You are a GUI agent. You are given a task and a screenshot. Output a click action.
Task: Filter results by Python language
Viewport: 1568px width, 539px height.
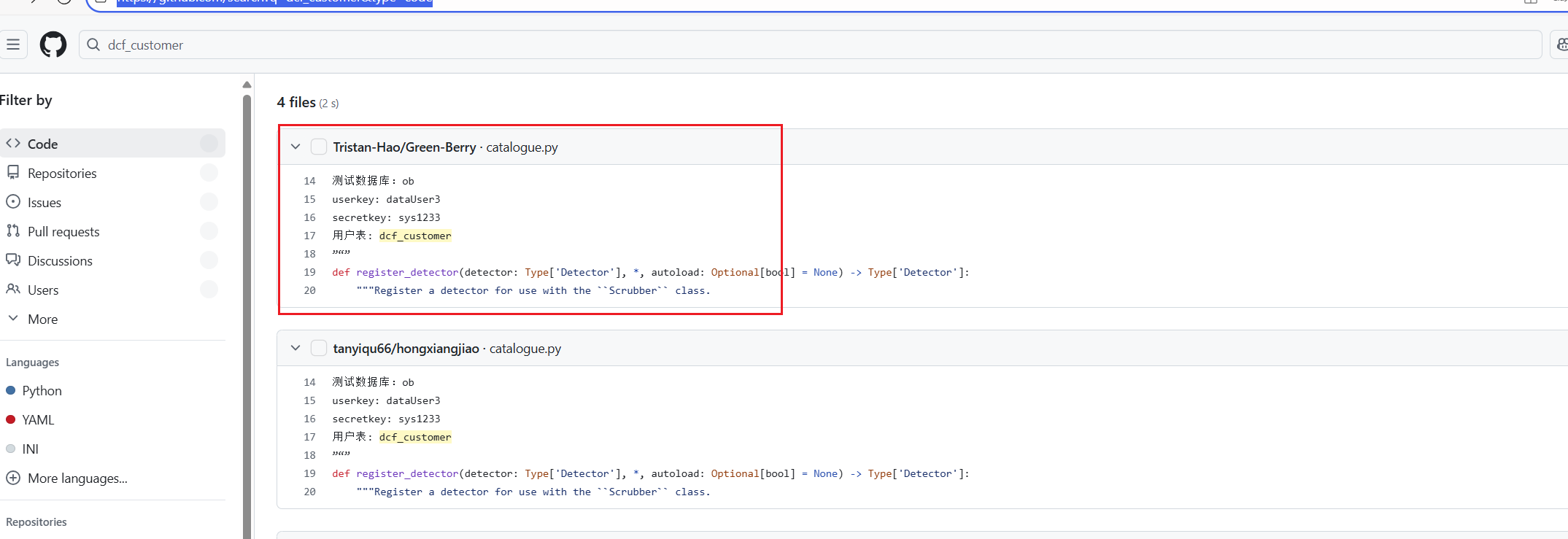tap(42, 391)
